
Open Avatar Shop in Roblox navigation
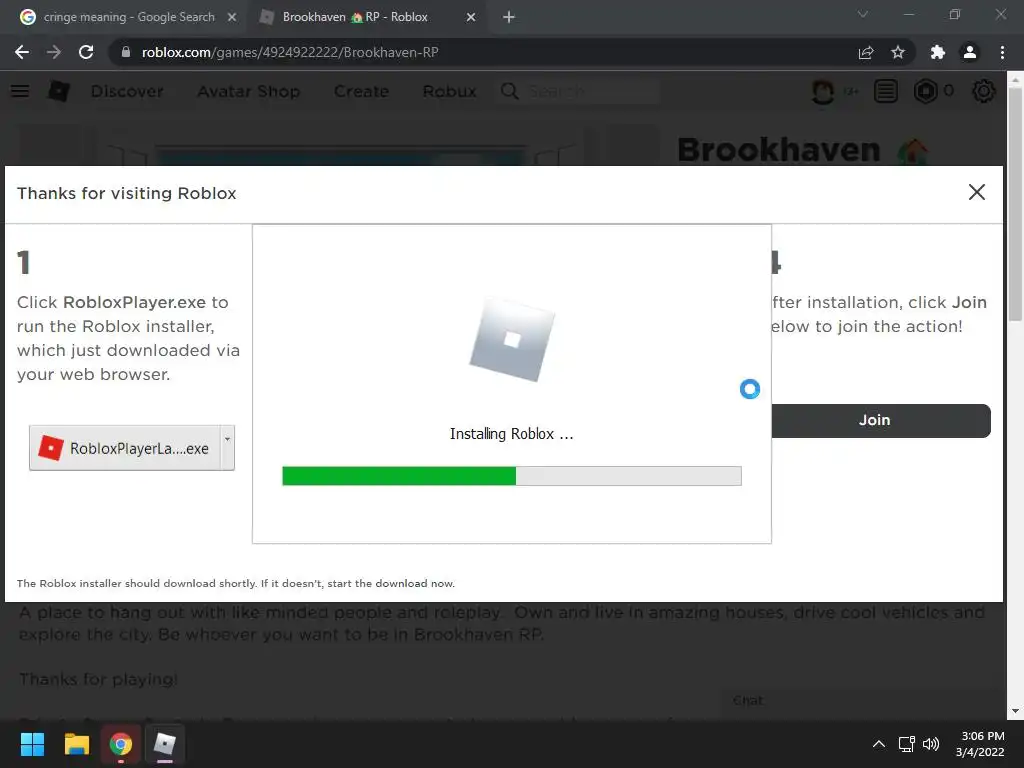point(249,91)
